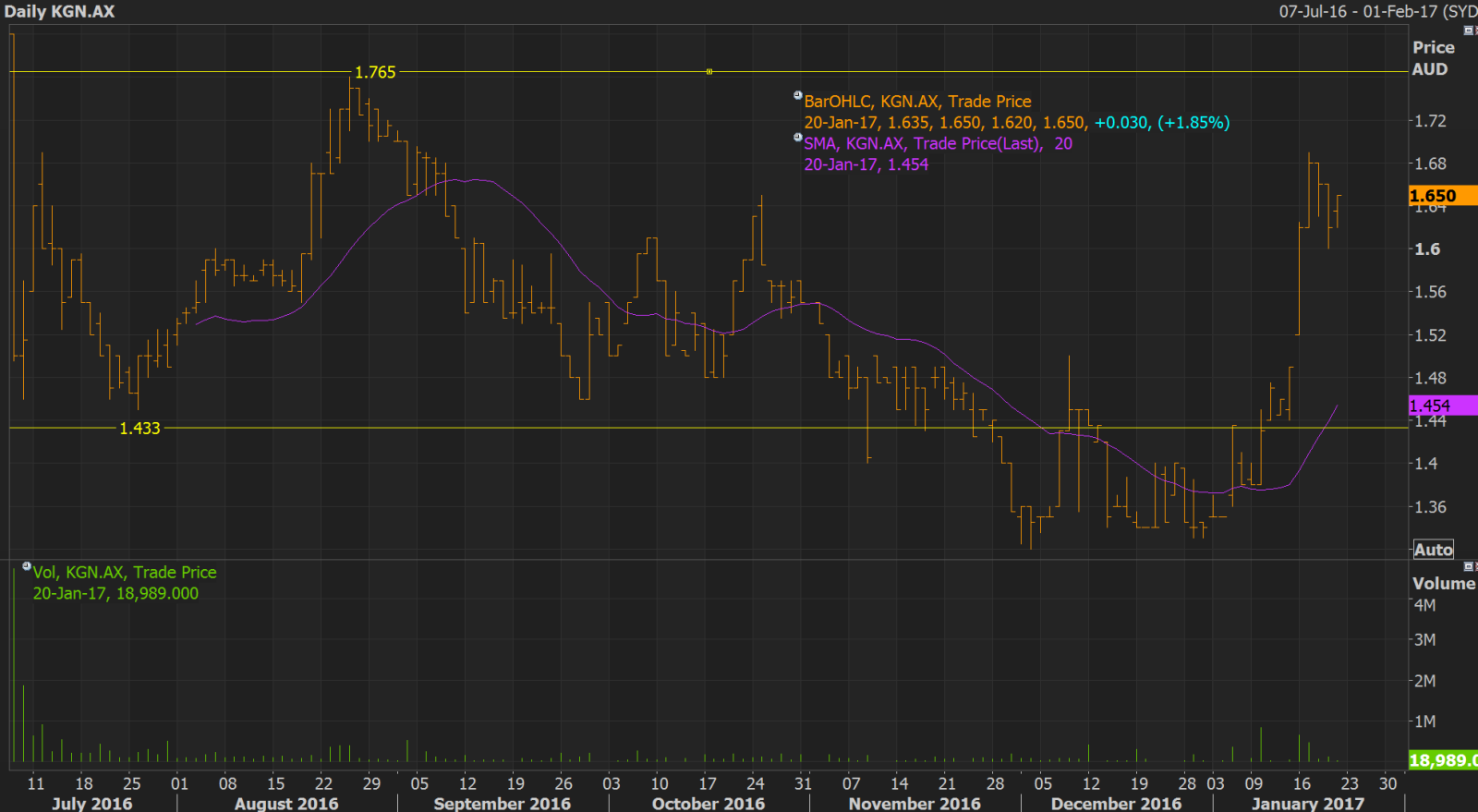Select the 1.433 horizontal line label
Screen dimensions: 1478x812
click(139, 428)
